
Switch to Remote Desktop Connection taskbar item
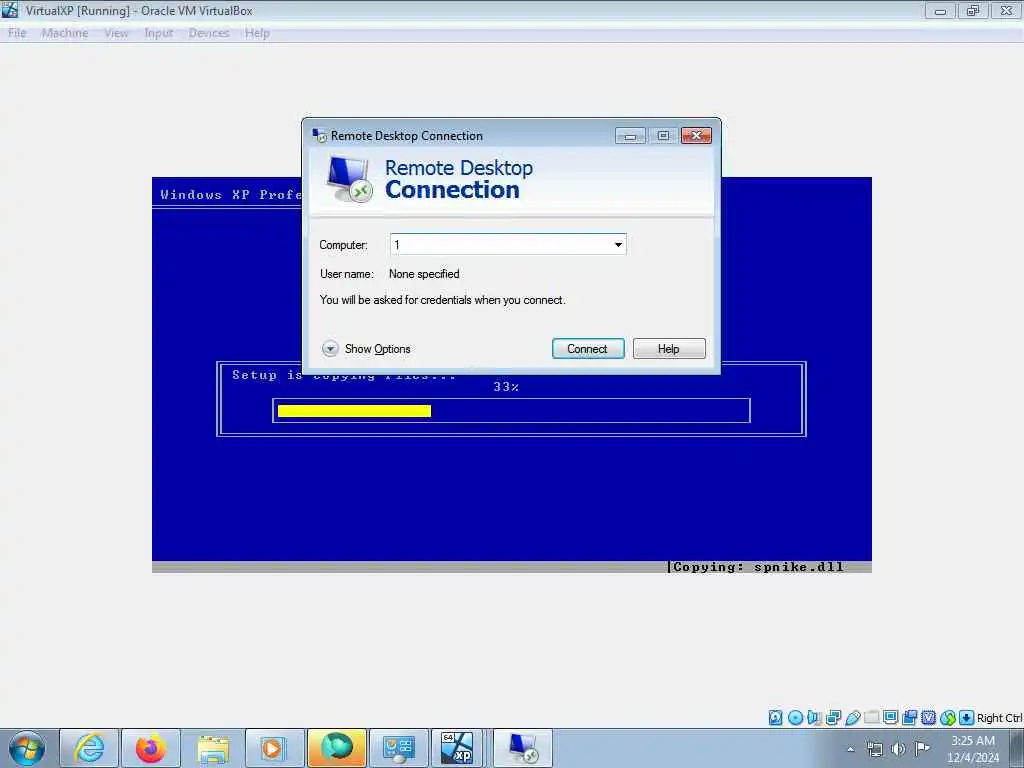point(522,748)
